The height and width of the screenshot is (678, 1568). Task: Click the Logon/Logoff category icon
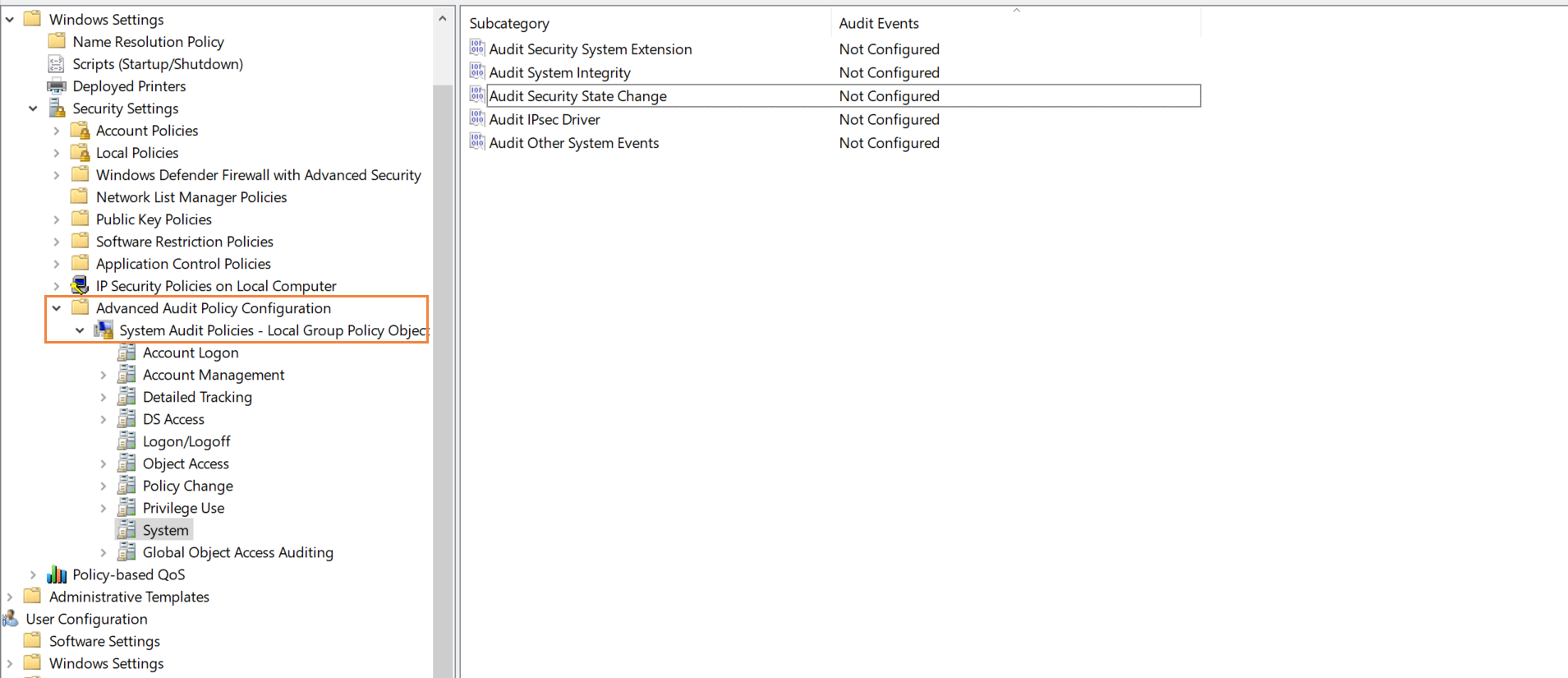coord(126,440)
